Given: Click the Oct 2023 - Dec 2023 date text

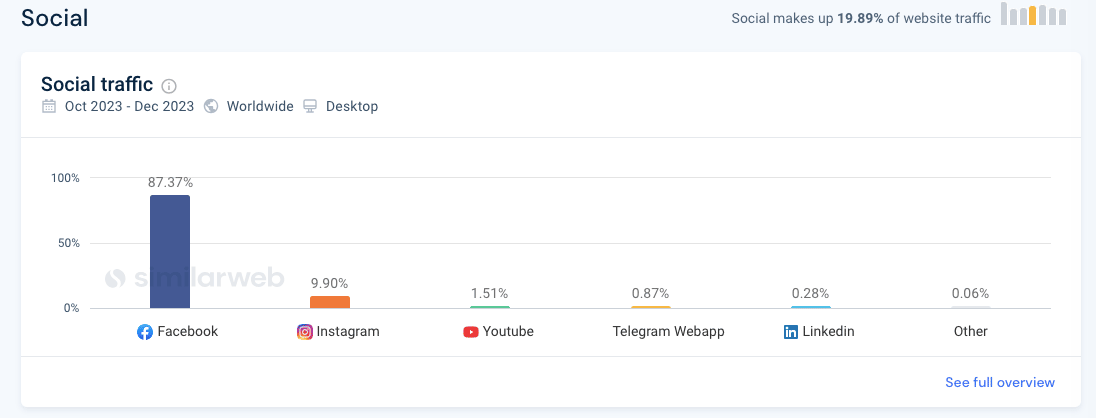Looking at the screenshot, I should [x=129, y=106].
